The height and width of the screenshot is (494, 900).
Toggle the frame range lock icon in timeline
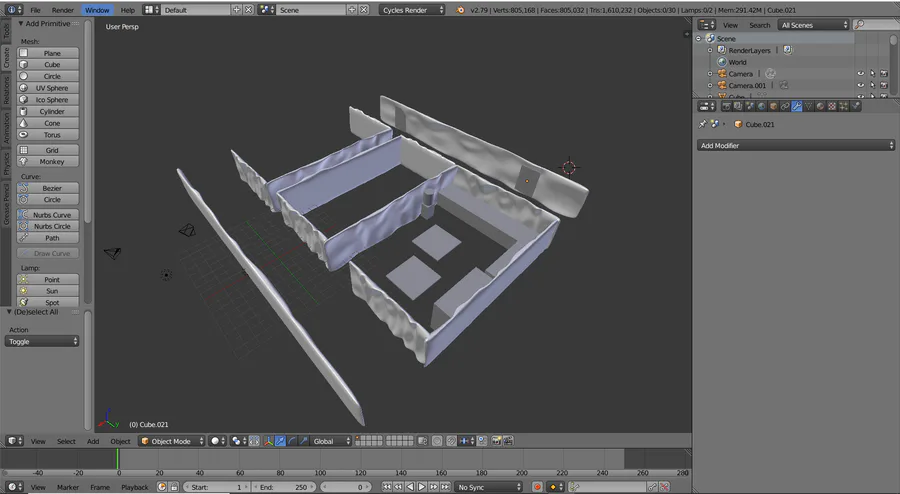pos(174,487)
